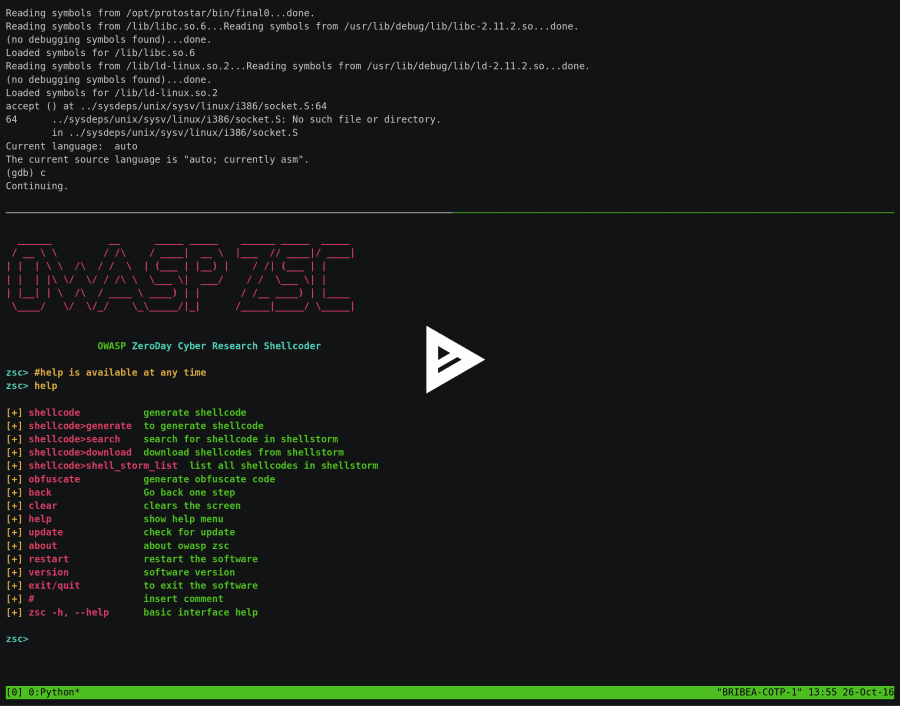Click the '/opt/protostar/bin/final0' symbols line
Screen dimensions: 900x706
[160, 13]
